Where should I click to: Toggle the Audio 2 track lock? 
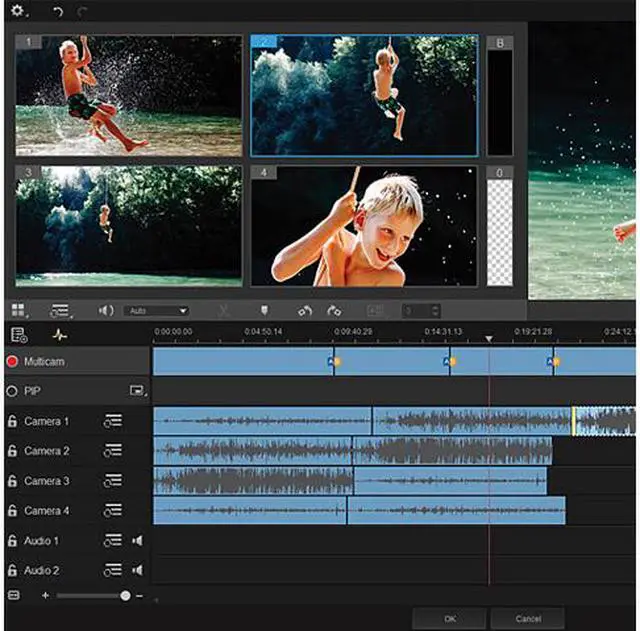13,570
